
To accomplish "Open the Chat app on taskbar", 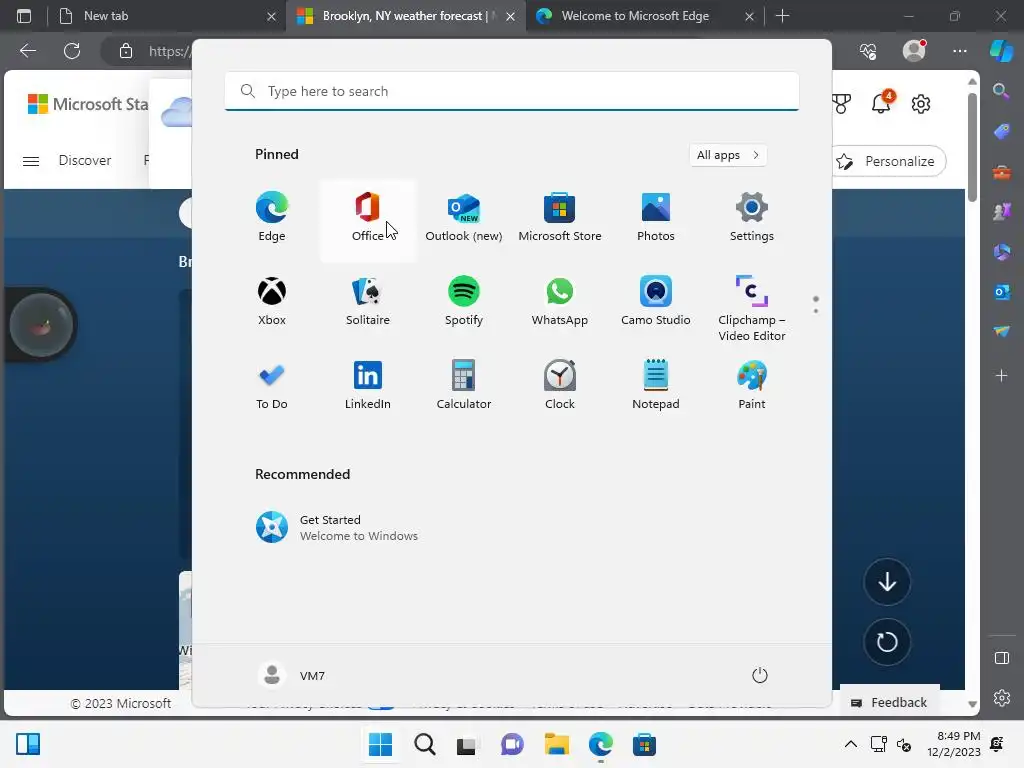I will point(512,744).
